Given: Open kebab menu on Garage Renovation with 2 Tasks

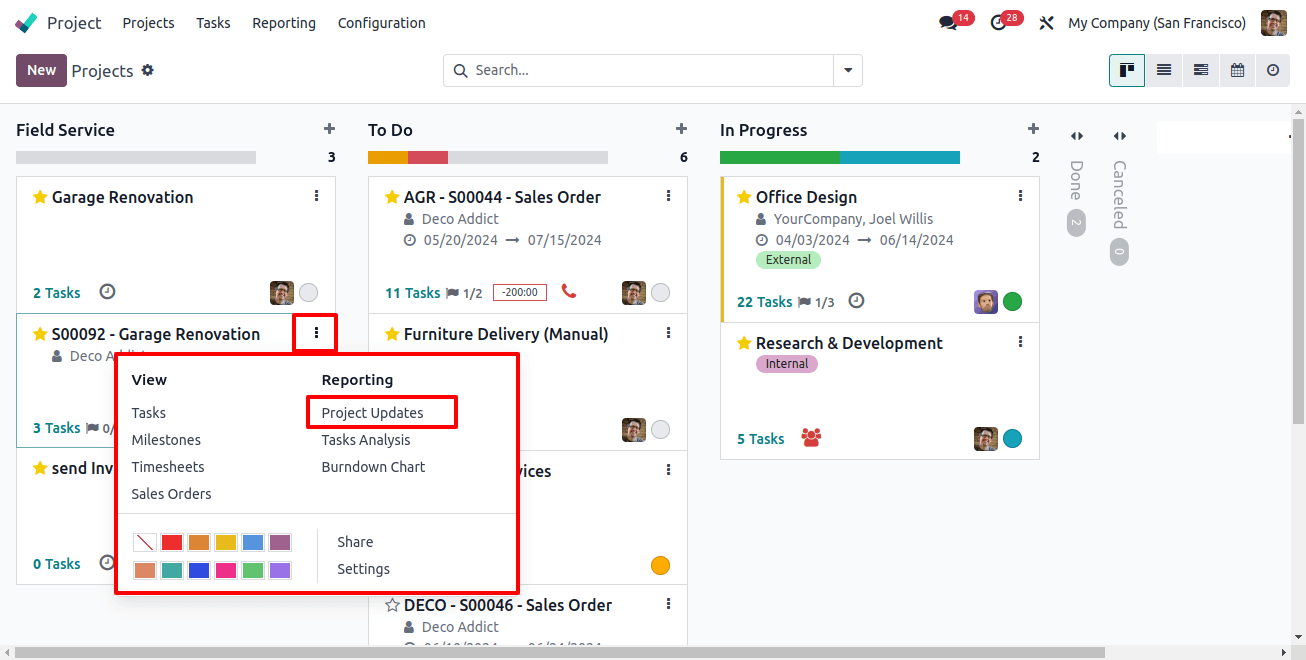Looking at the screenshot, I should [317, 196].
